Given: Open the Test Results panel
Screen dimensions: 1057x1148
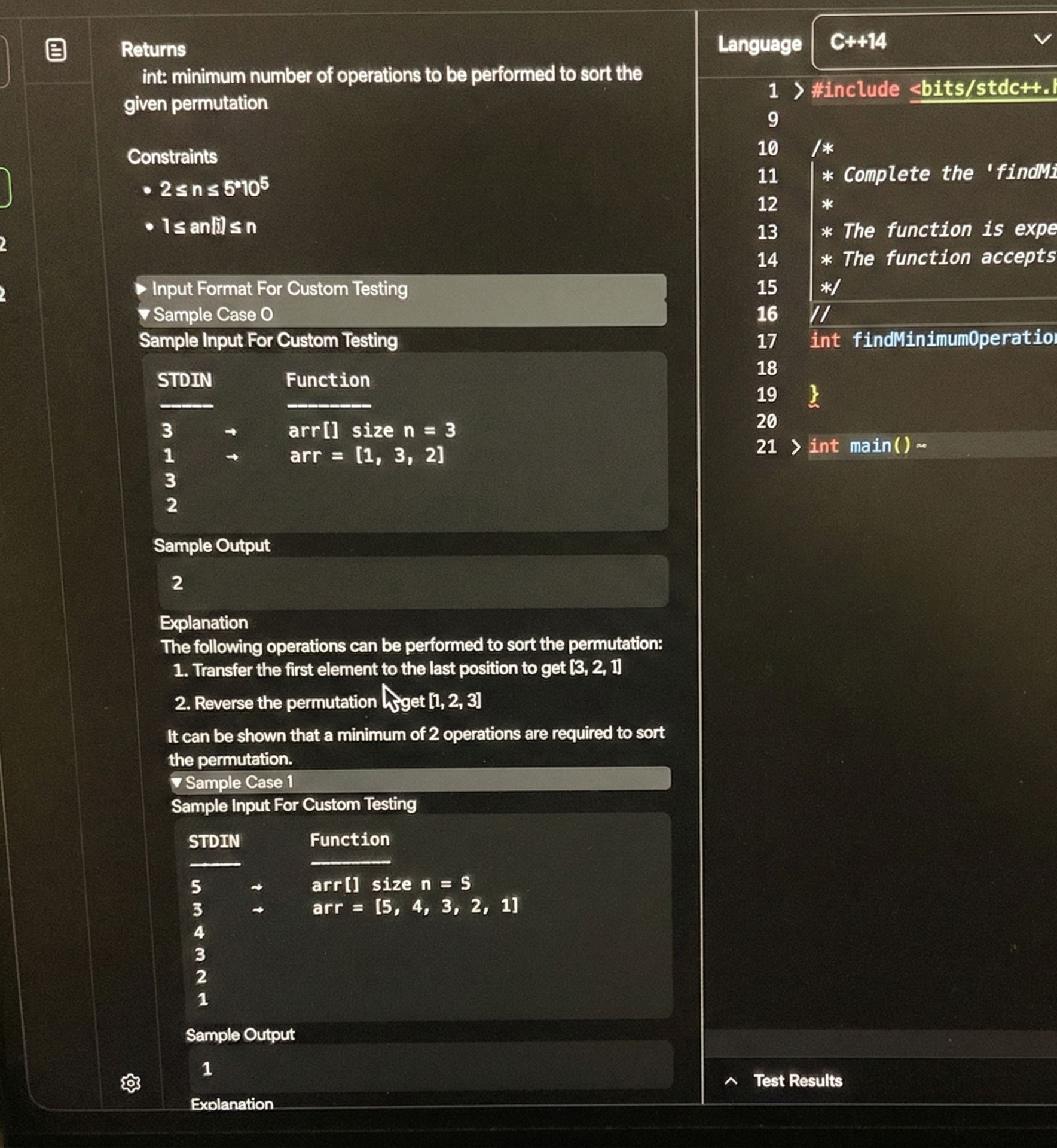Looking at the screenshot, I should (798, 1081).
